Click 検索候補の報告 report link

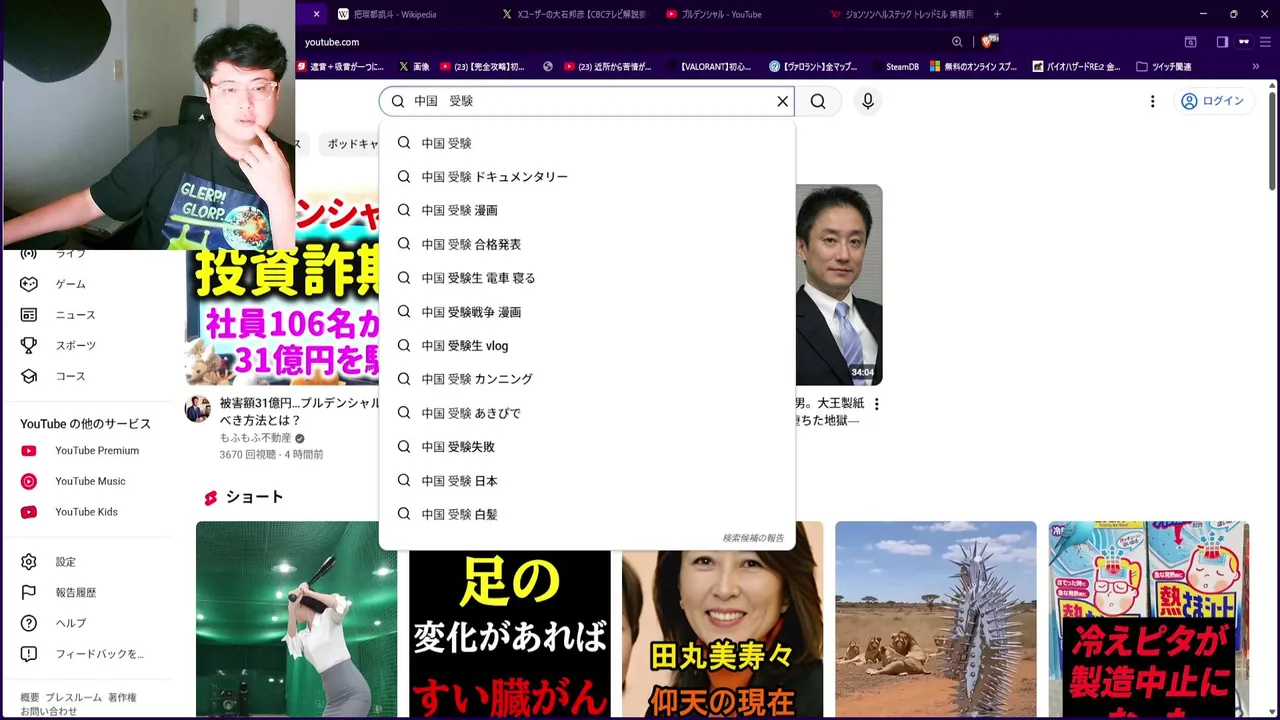tap(753, 538)
